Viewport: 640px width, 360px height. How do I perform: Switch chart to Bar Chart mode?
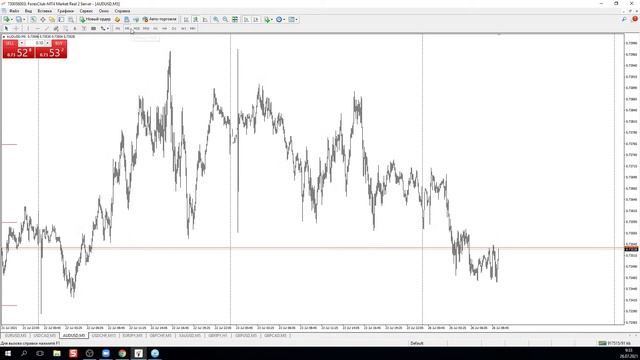(186, 19)
